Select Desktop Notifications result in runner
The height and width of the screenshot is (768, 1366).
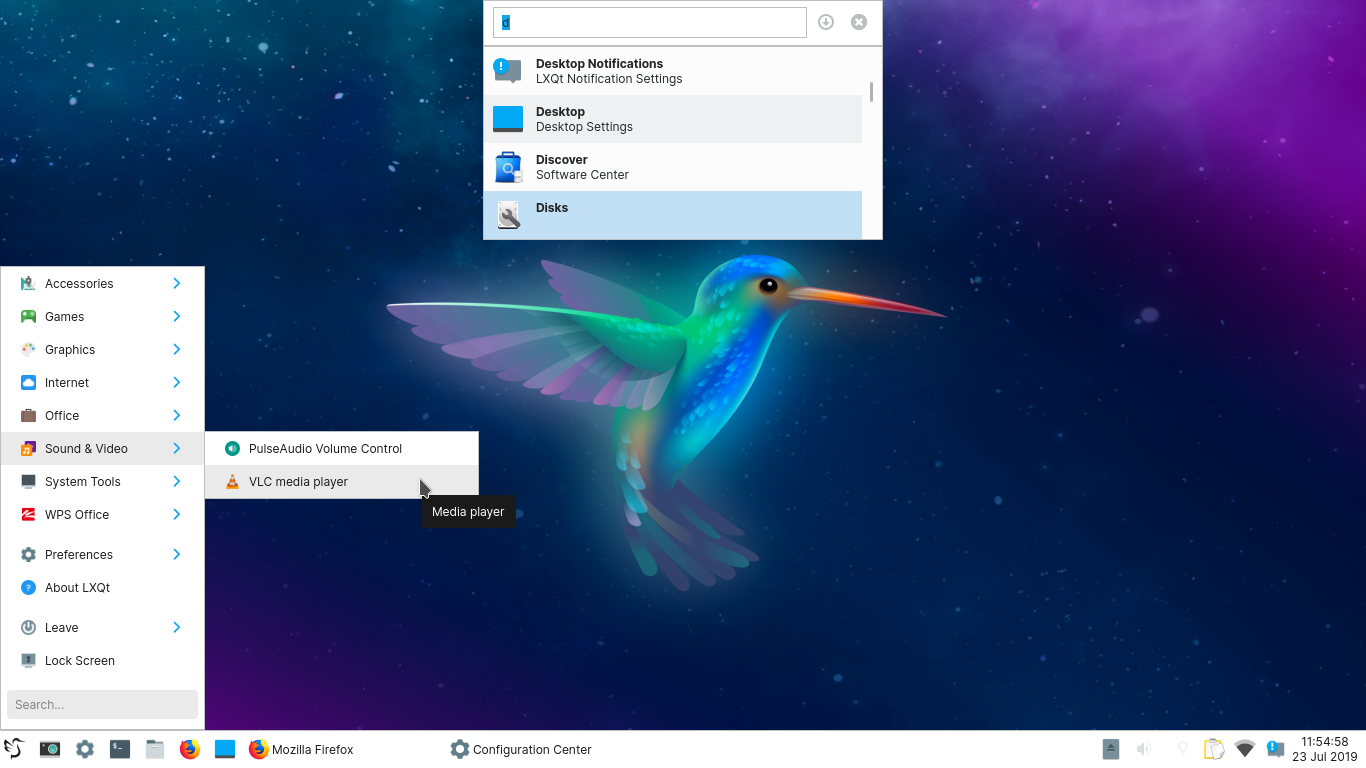pos(673,71)
